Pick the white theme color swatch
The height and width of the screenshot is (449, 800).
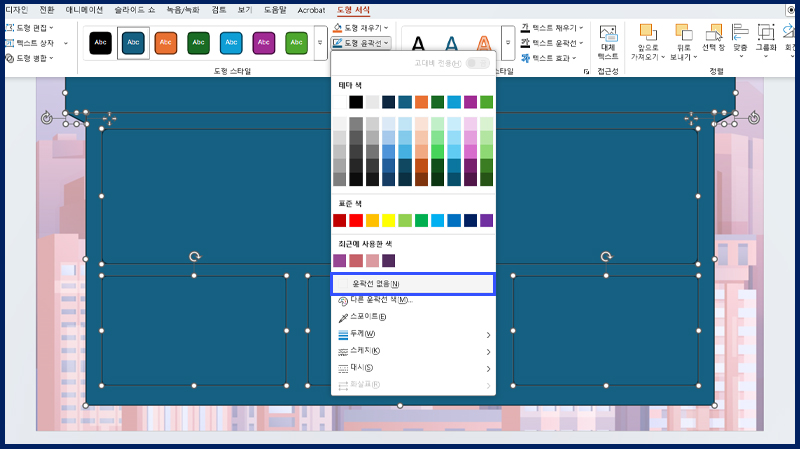point(340,102)
